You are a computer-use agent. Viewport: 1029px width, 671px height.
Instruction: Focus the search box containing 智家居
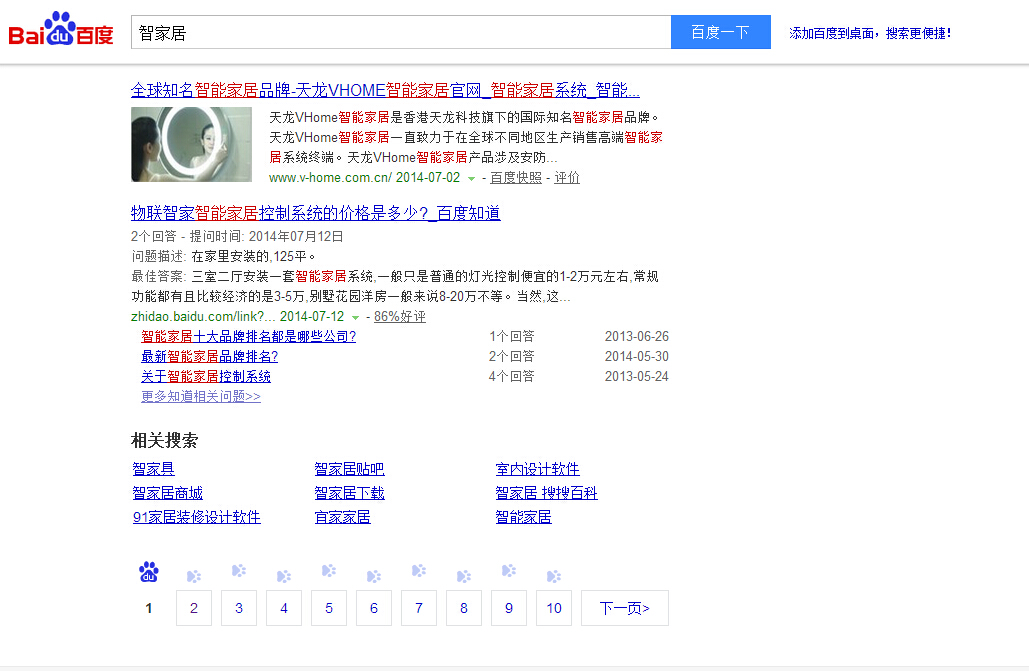coord(401,32)
